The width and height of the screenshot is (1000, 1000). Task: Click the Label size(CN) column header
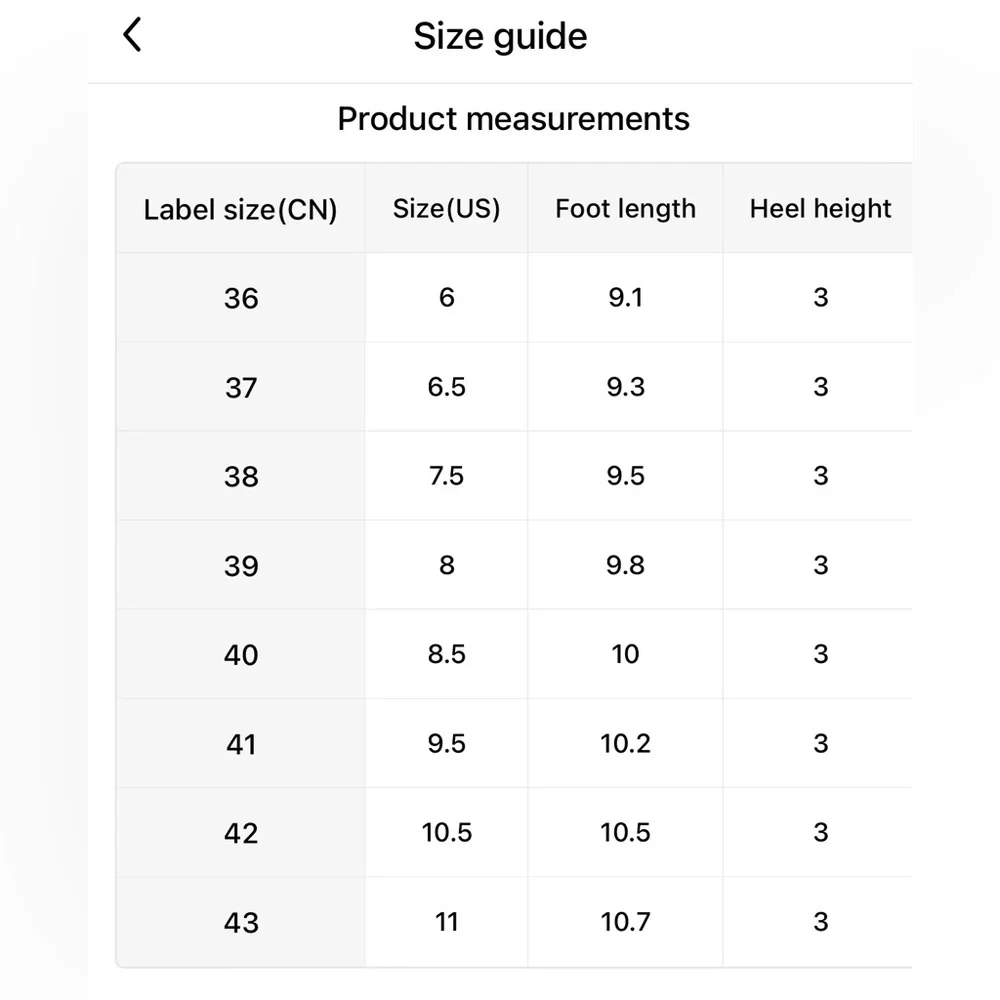[x=241, y=209]
